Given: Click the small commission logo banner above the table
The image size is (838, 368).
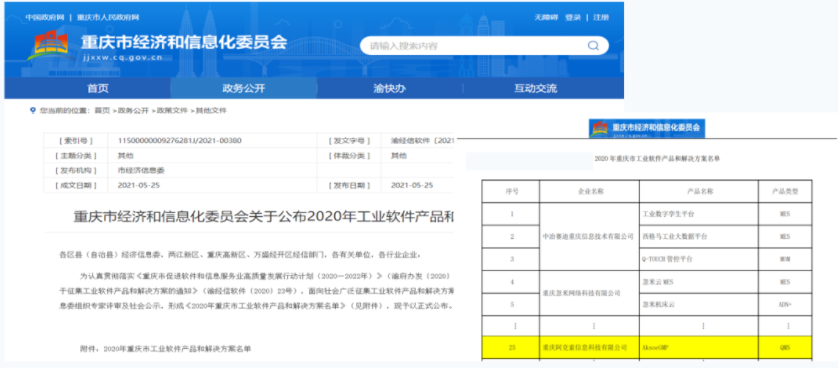Looking at the screenshot, I should tap(647, 128).
